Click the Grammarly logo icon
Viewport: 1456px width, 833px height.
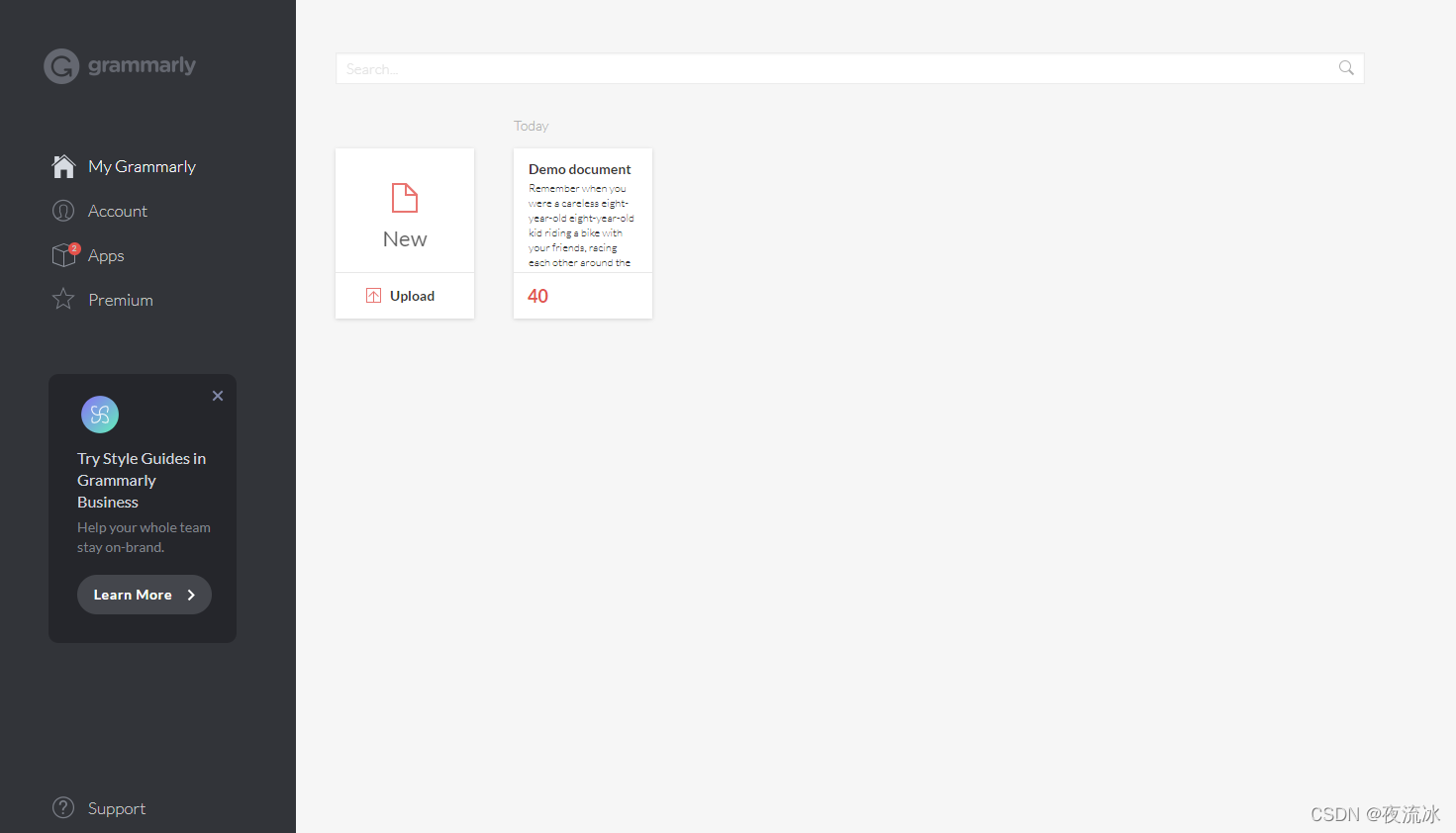pos(61,66)
